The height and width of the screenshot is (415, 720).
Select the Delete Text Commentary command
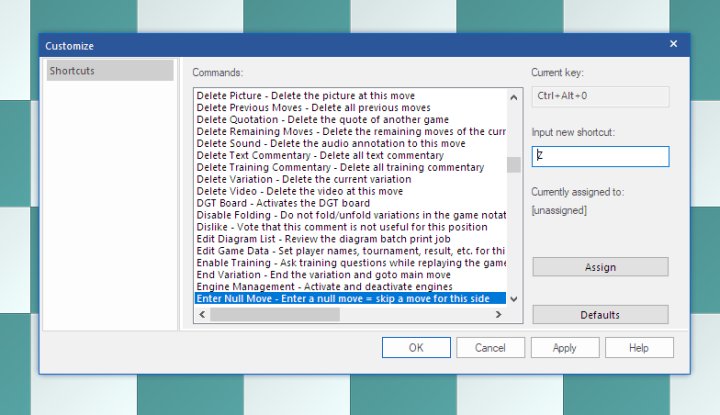(351, 155)
